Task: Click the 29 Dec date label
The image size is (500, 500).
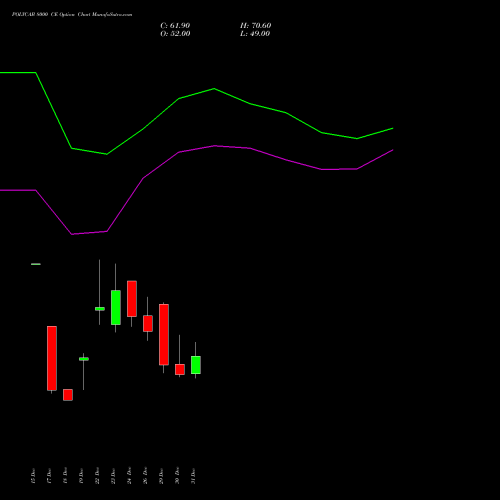Action: 161,476
